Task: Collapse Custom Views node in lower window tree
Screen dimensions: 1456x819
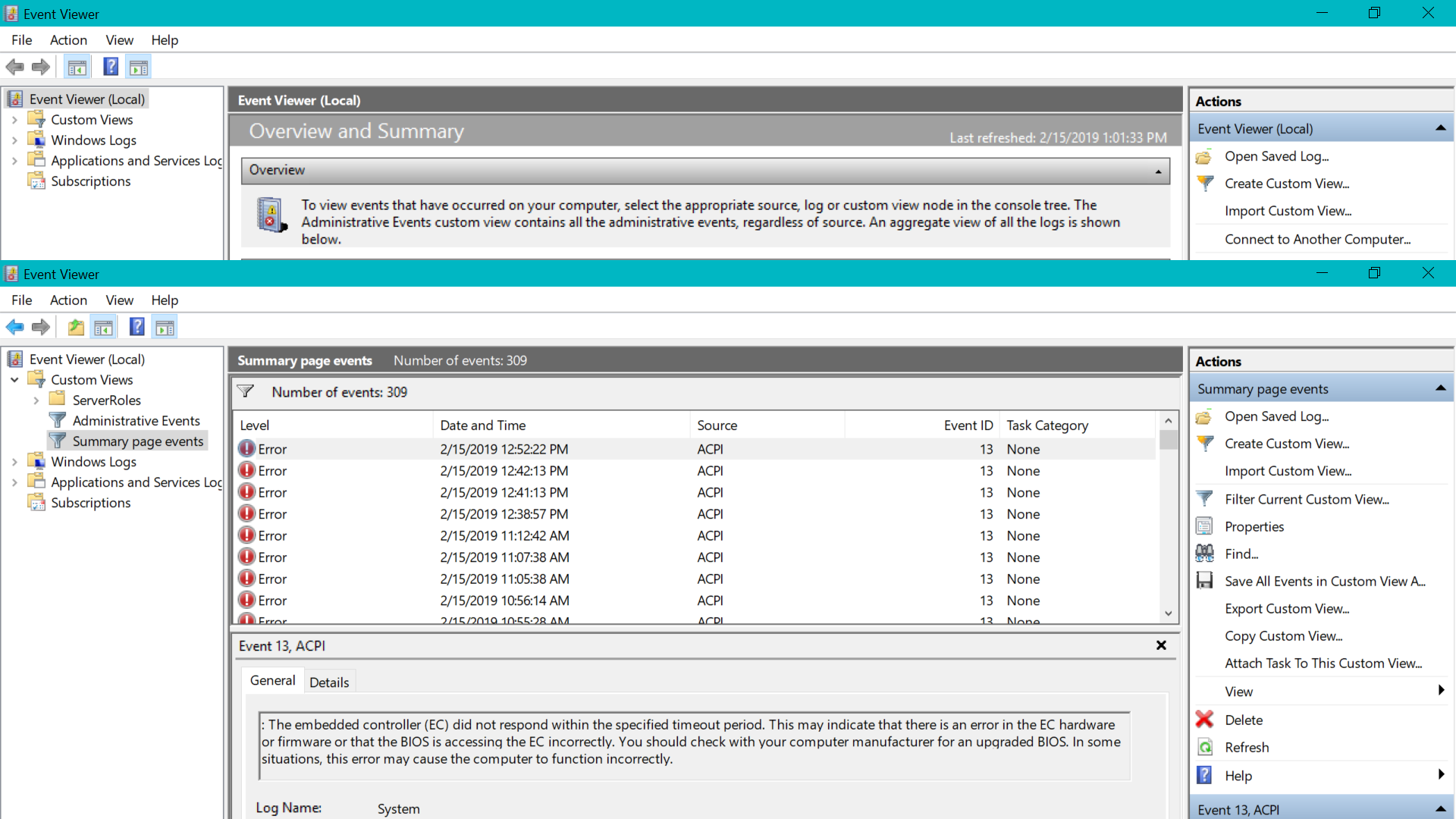Action: pos(14,380)
